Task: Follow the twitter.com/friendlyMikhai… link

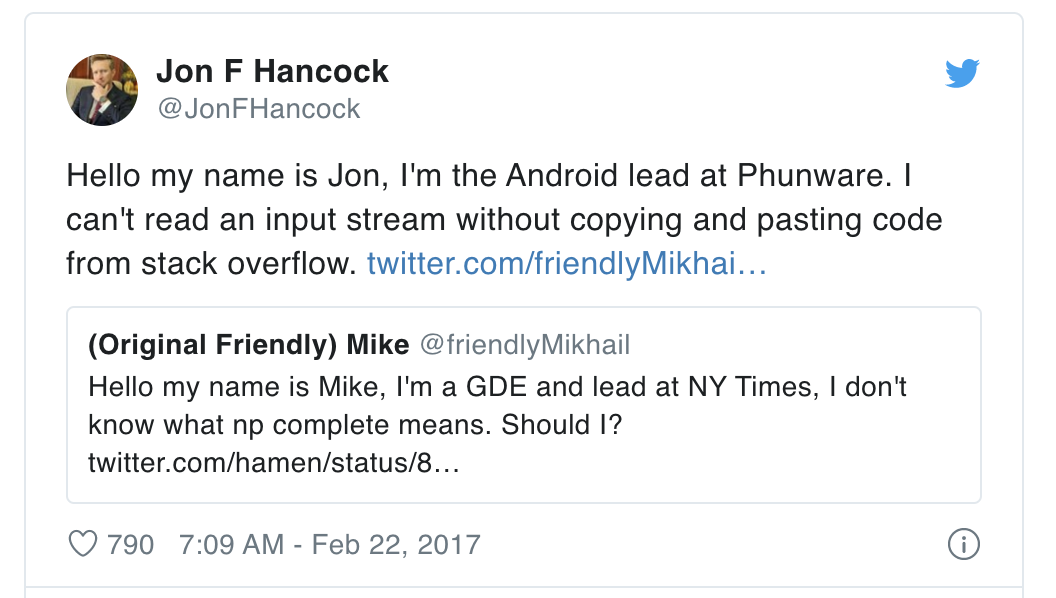Action: pyautogui.click(x=567, y=263)
